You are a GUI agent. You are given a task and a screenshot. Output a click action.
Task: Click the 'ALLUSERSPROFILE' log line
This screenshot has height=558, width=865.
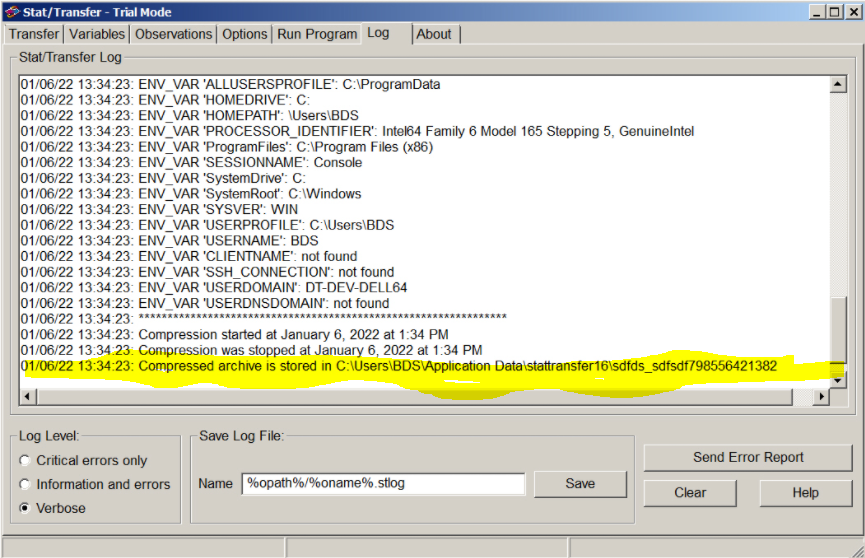pyautogui.click(x=231, y=84)
